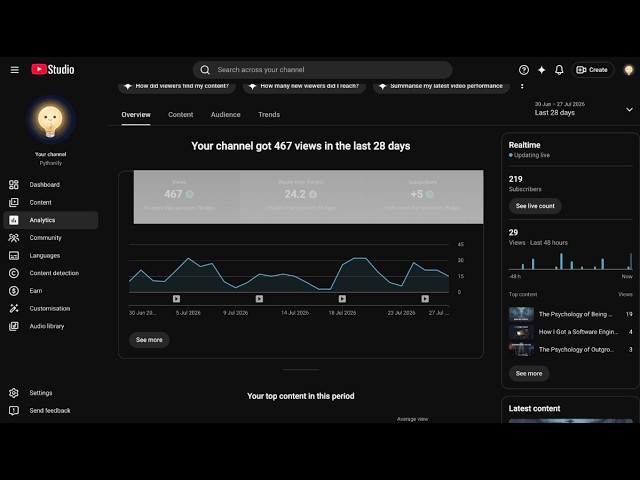Switch to the Audience tab

226,115
